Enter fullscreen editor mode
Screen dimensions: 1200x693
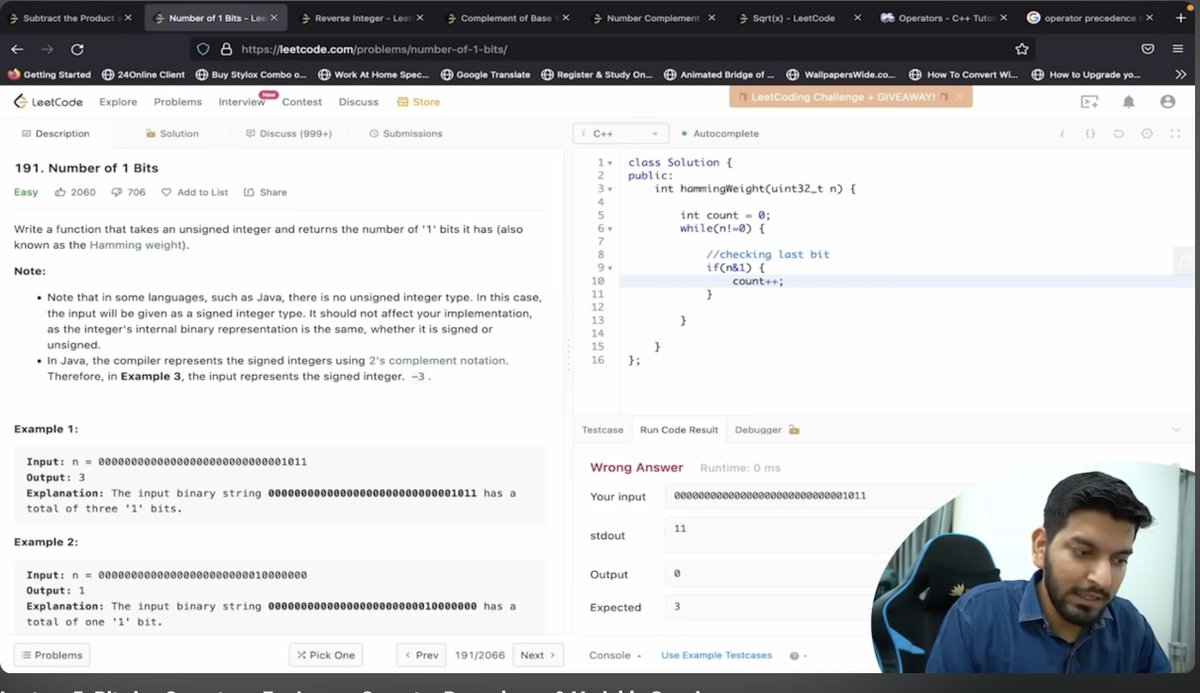tap(1176, 133)
